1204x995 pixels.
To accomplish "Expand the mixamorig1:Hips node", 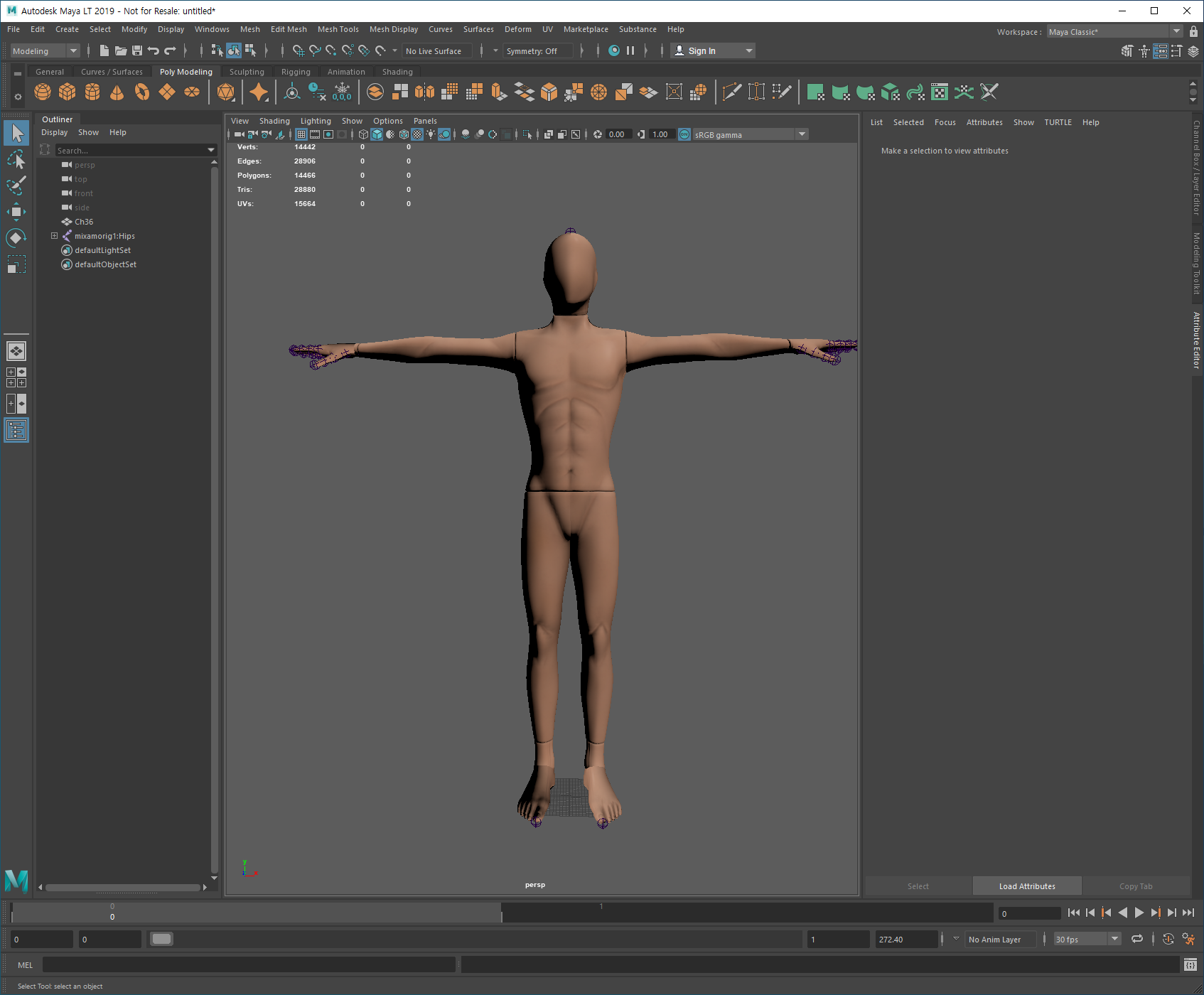I will [x=54, y=236].
